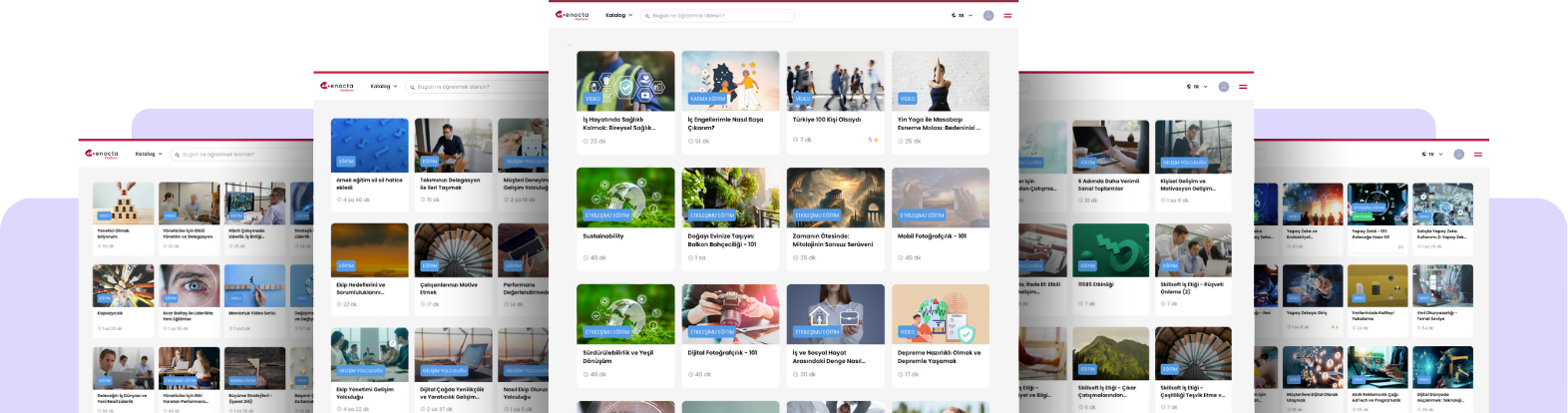Open the İş Engellerimle Nasıl Başa Çıkarım thumbnail
This screenshot has width=1568, height=413.
(x=730, y=81)
